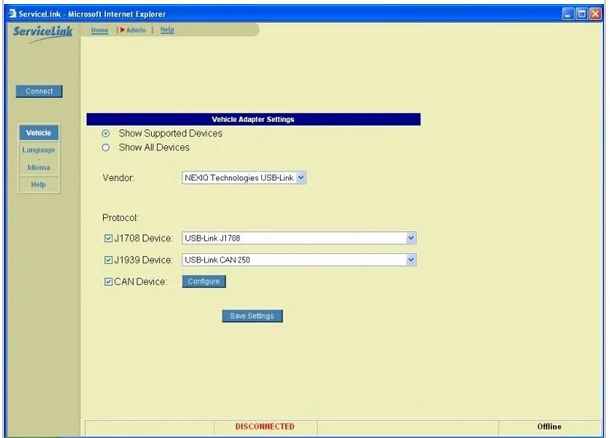Expand the J1708 Device dropdown arrow

411,238
